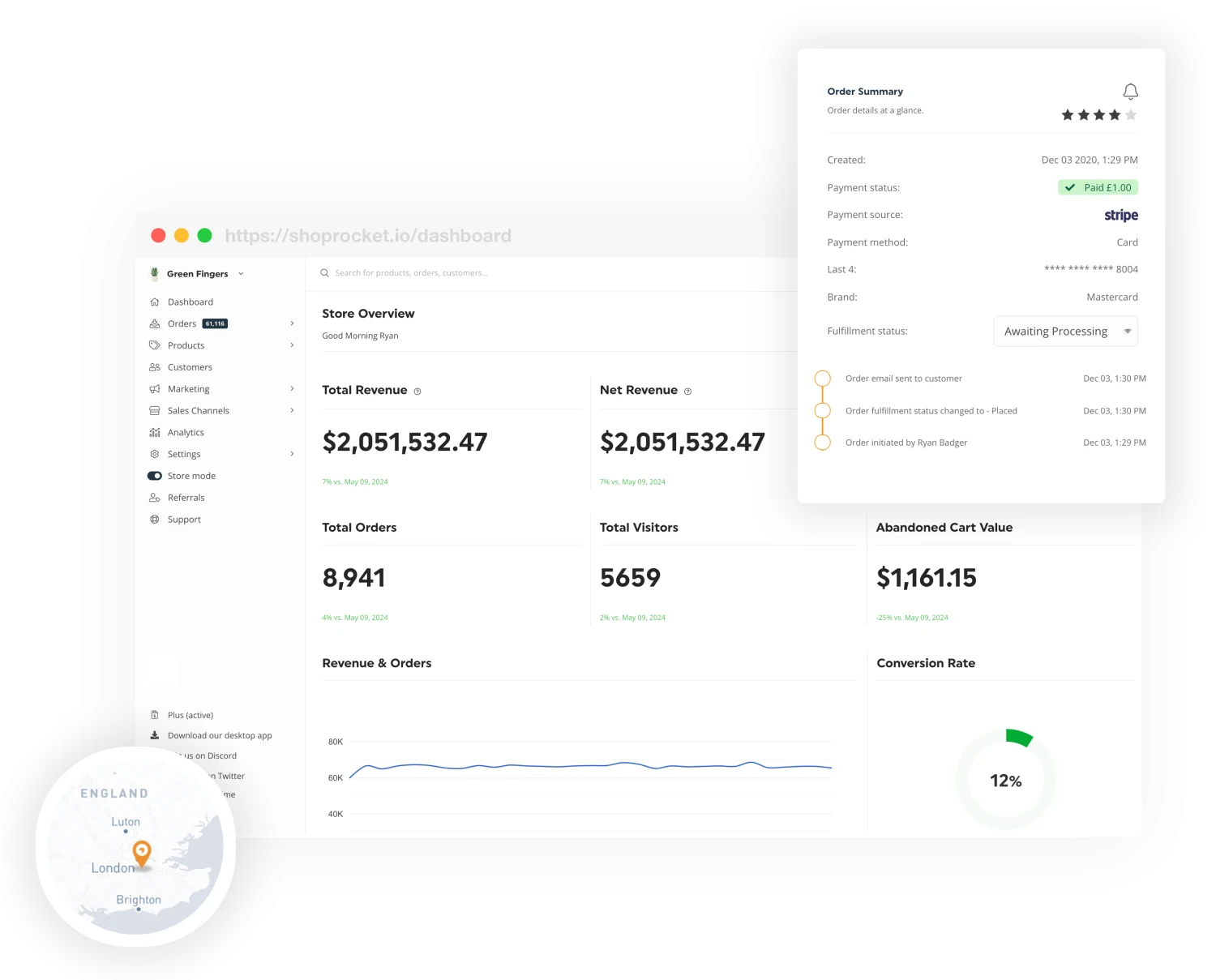Open the Dashboard menu item
Viewport: 1216px width, 980px height.
(x=191, y=302)
